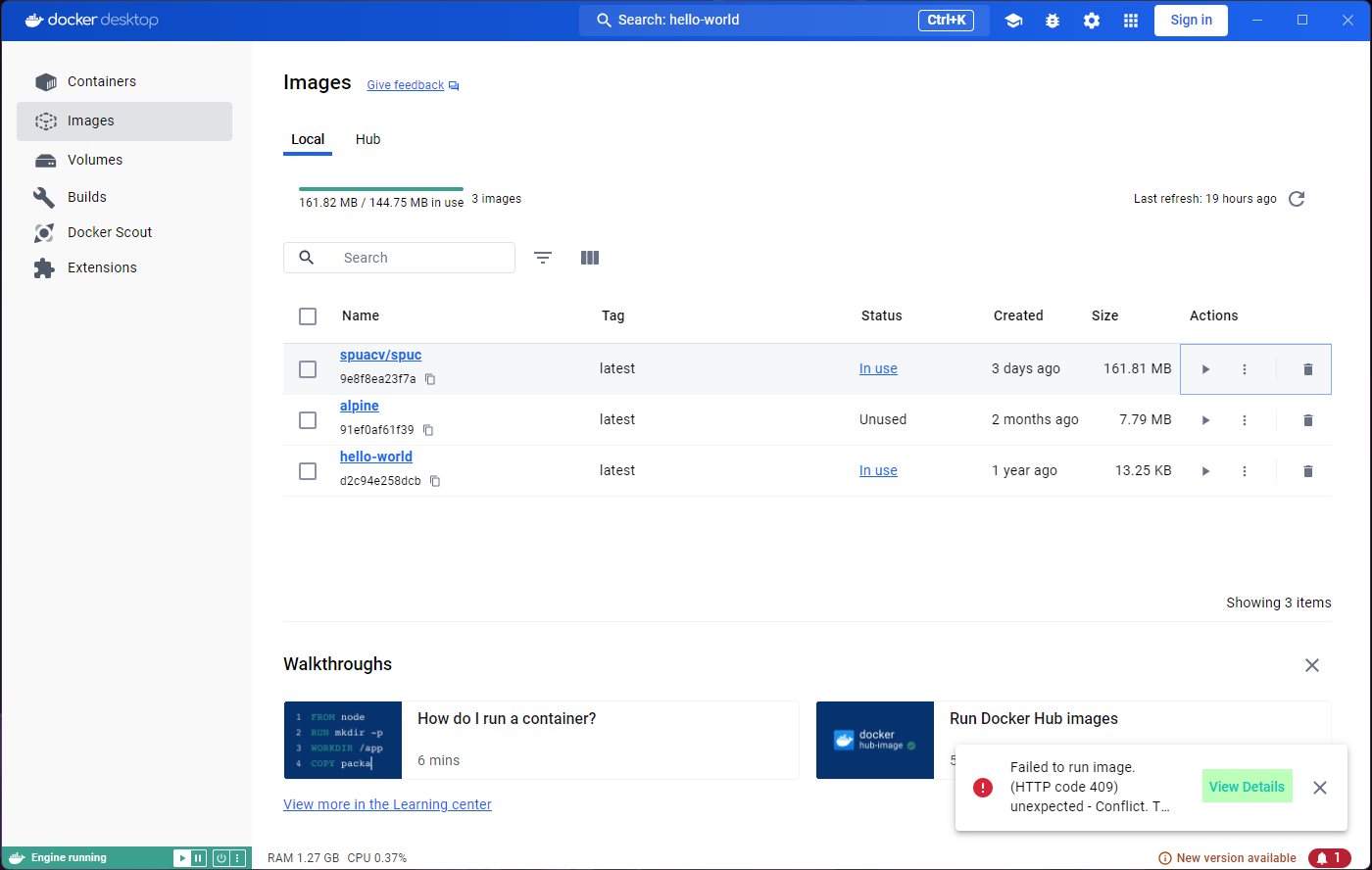The height and width of the screenshot is (870, 1372).
Task: Open the spuacv/spuc image link
Action: 380,355
